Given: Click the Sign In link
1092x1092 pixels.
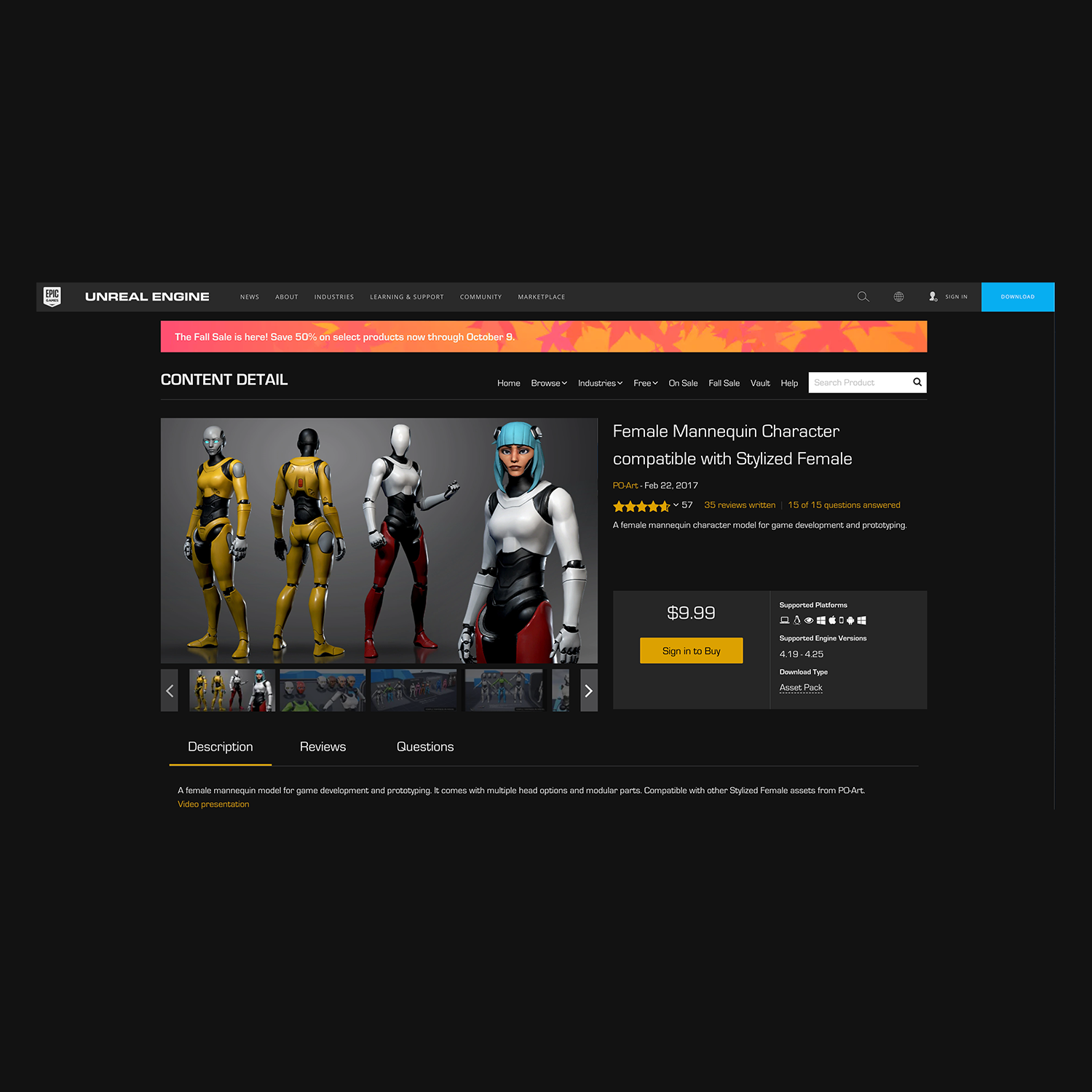Looking at the screenshot, I should coord(957,297).
